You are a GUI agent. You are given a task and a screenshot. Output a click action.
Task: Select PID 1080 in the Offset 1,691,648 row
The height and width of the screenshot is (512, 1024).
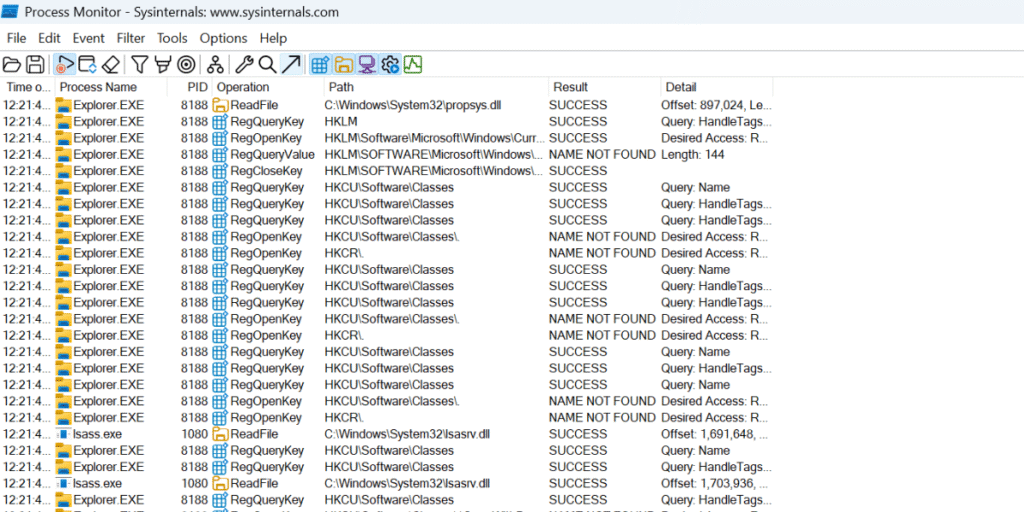(x=195, y=434)
